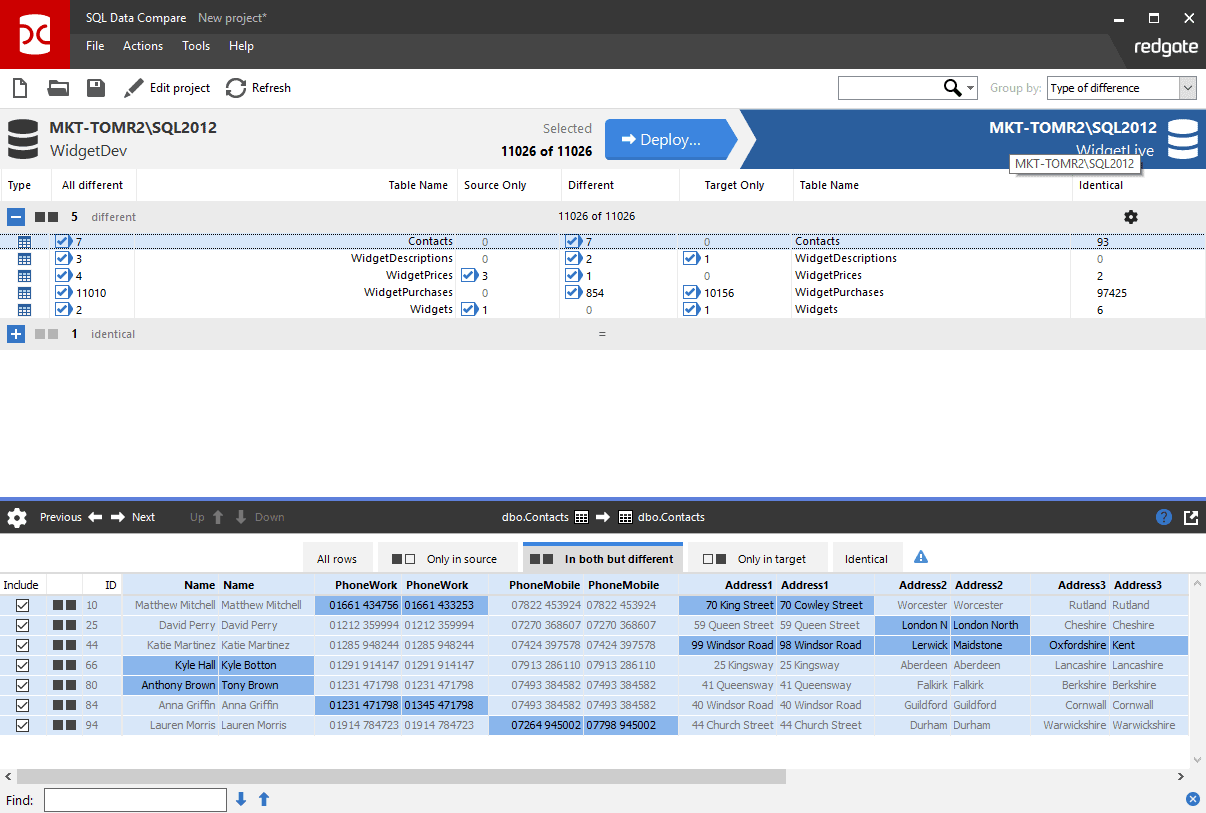
Task: Open the search box dropdown arrow
Action: (x=968, y=88)
